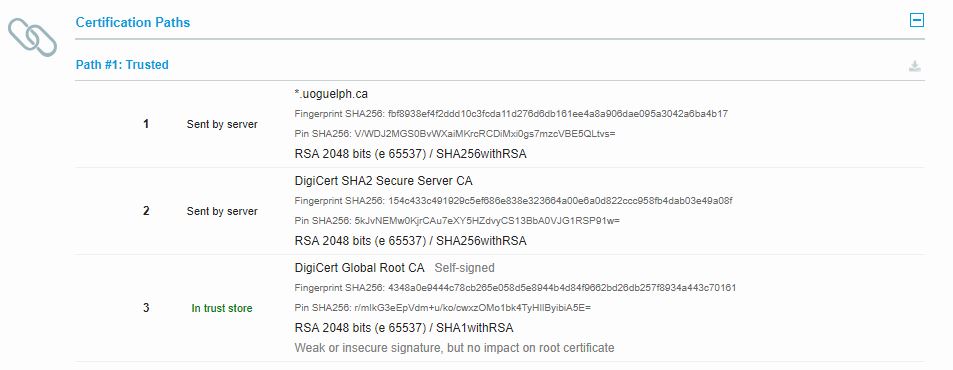953x370 pixels.
Task: Collapse the Certification Paths section
Action: [917, 21]
